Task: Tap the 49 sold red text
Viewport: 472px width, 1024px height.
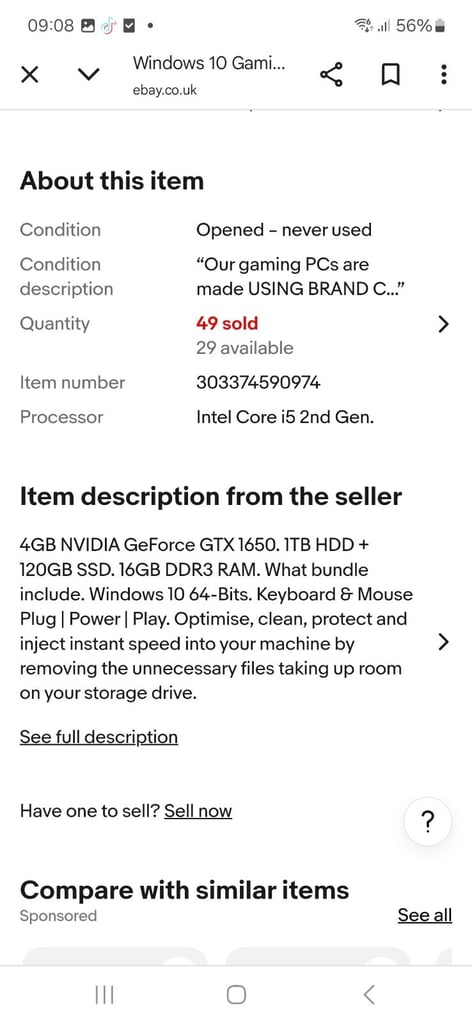Action: pyautogui.click(x=227, y=323)
